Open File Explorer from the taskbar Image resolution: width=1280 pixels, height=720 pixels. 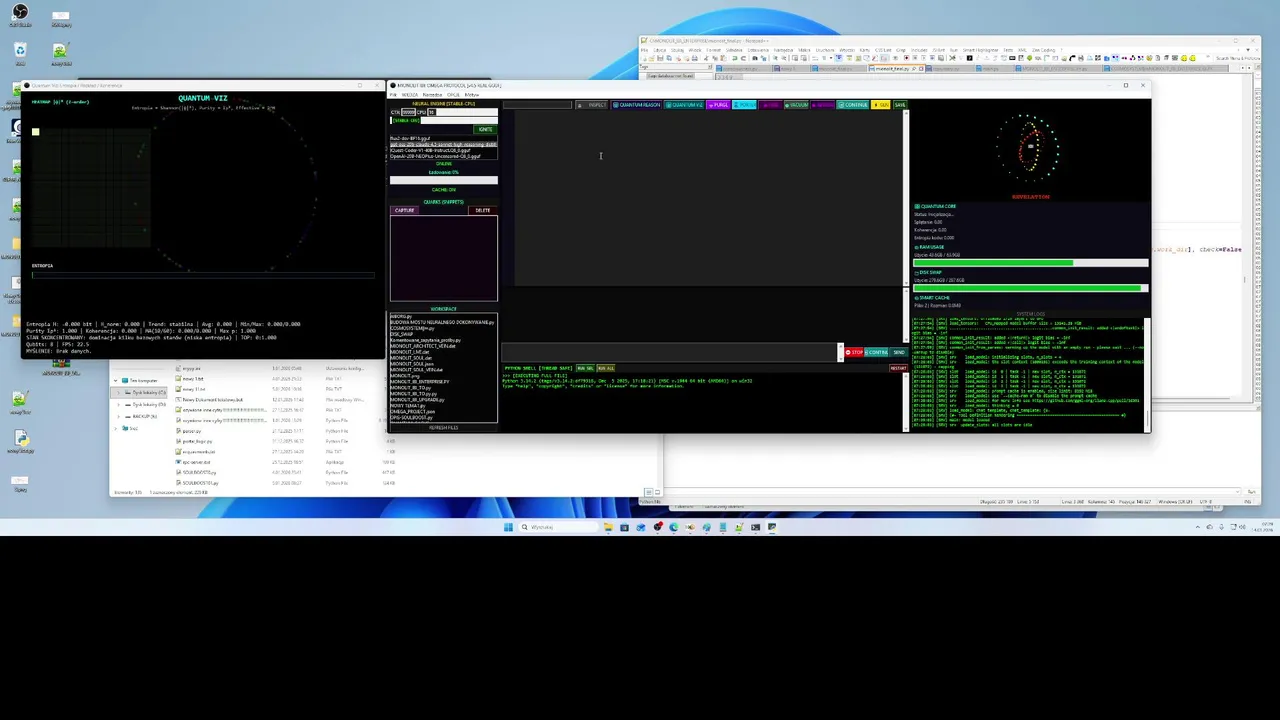coord(608,527)
